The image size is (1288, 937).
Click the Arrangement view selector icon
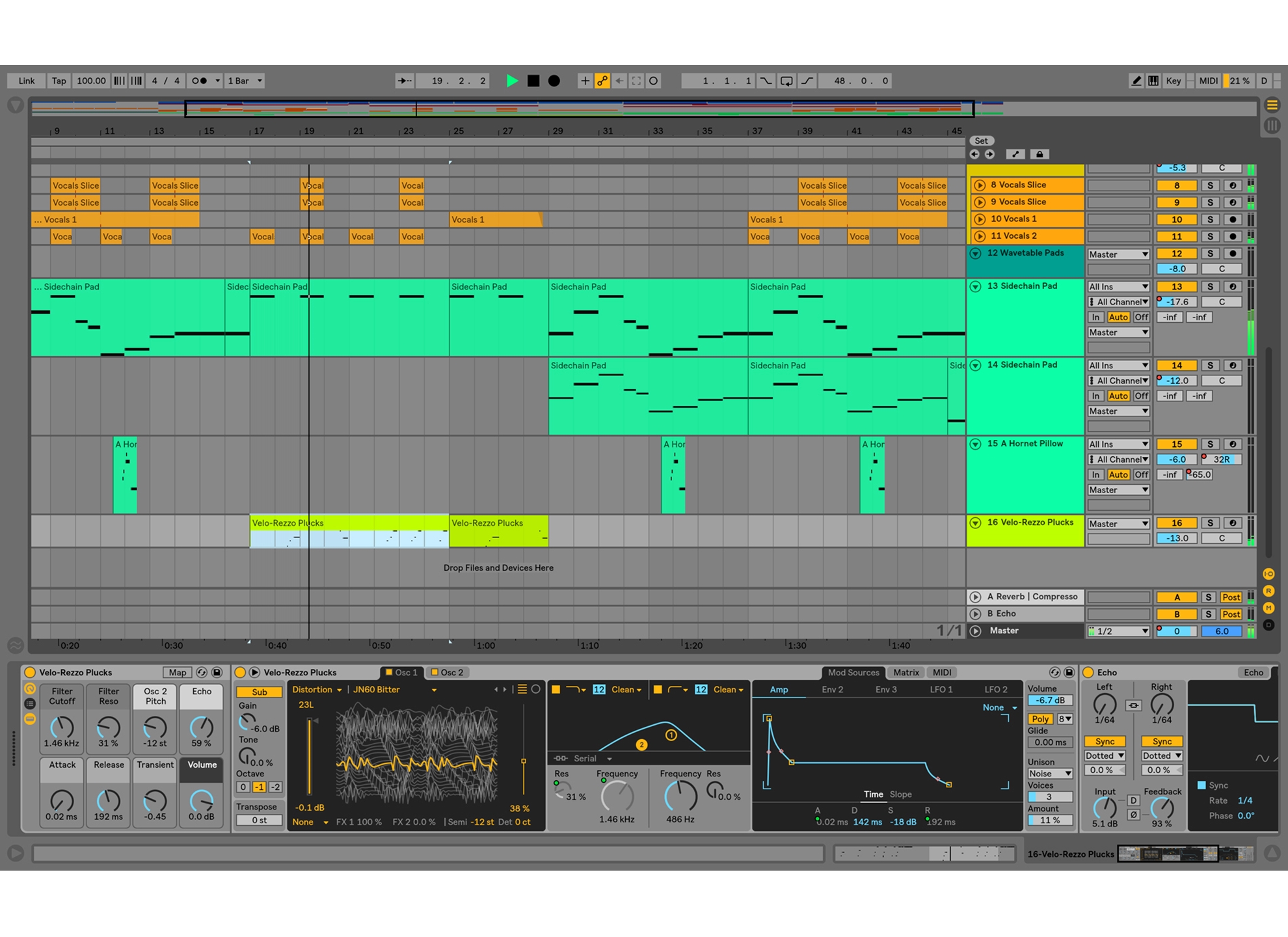(1272, 105)
